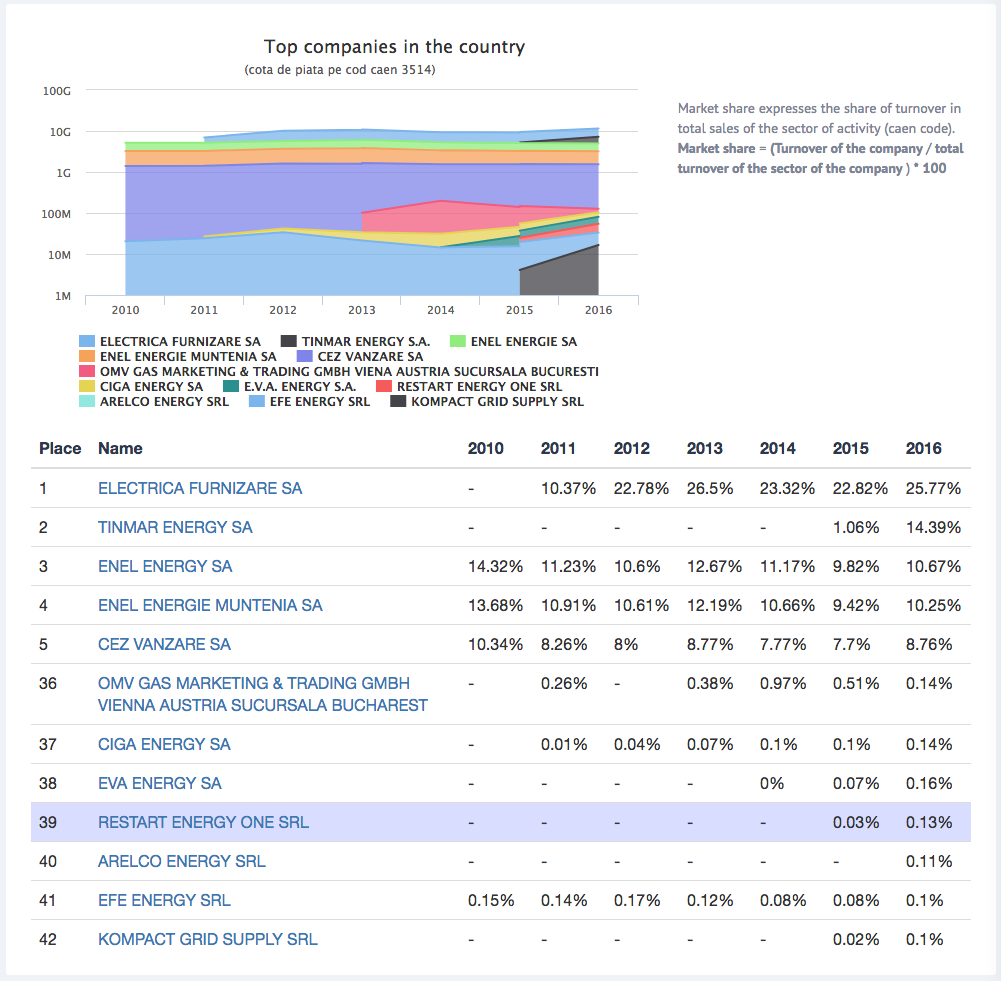Open KOMPACT GRID SUPPLY SRL table link
The image size is (1001, 981).
tap(207, 939)
